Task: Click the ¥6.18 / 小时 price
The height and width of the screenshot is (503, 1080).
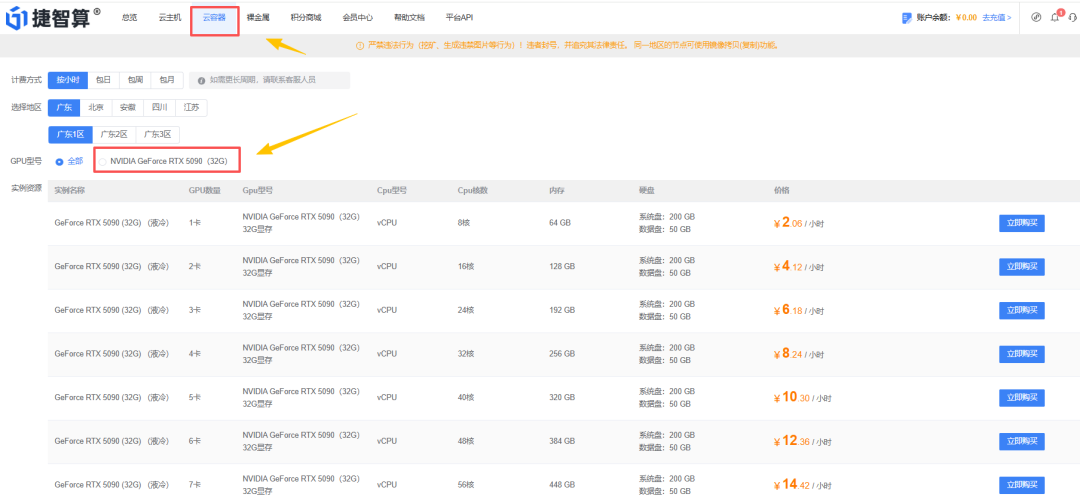Action: 798,311
